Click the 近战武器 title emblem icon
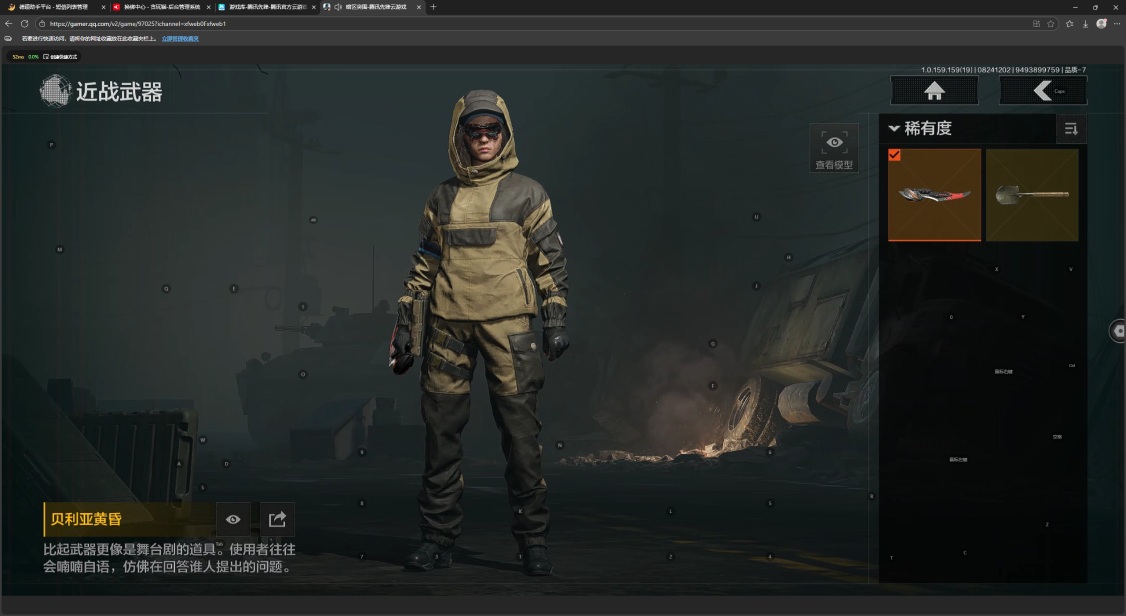The image size is (1126, 616). click(55, 91)
